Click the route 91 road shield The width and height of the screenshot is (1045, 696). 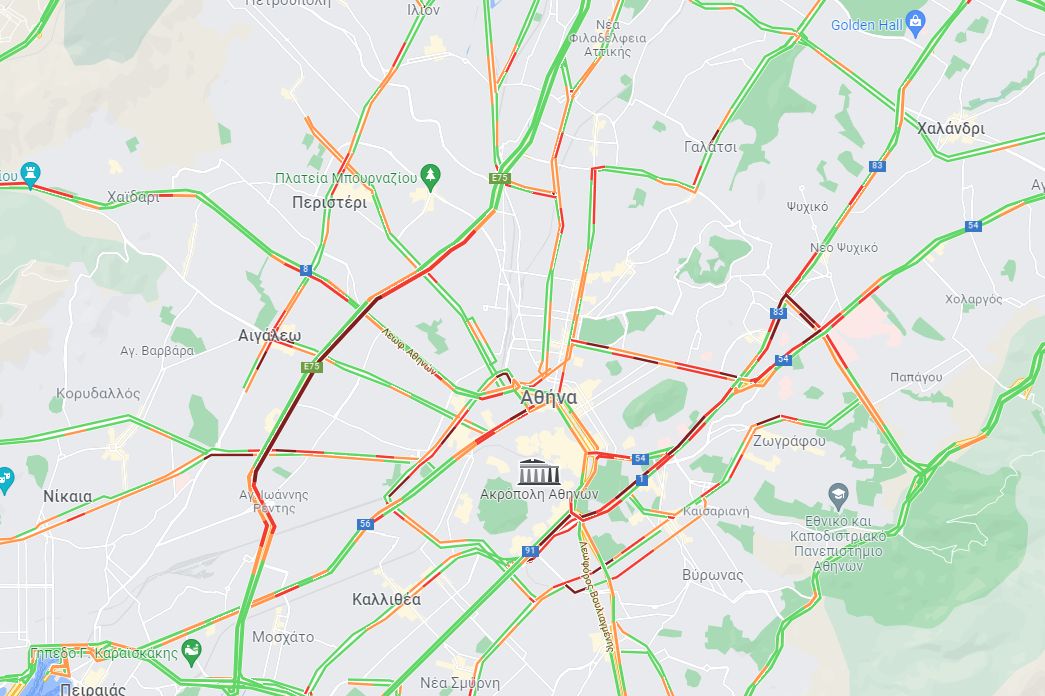pyautogui.click(x=530, y=551)
